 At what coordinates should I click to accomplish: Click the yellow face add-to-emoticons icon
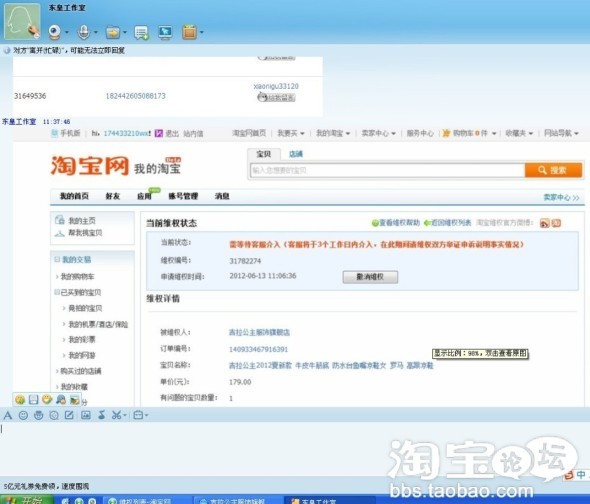[47, 399]
